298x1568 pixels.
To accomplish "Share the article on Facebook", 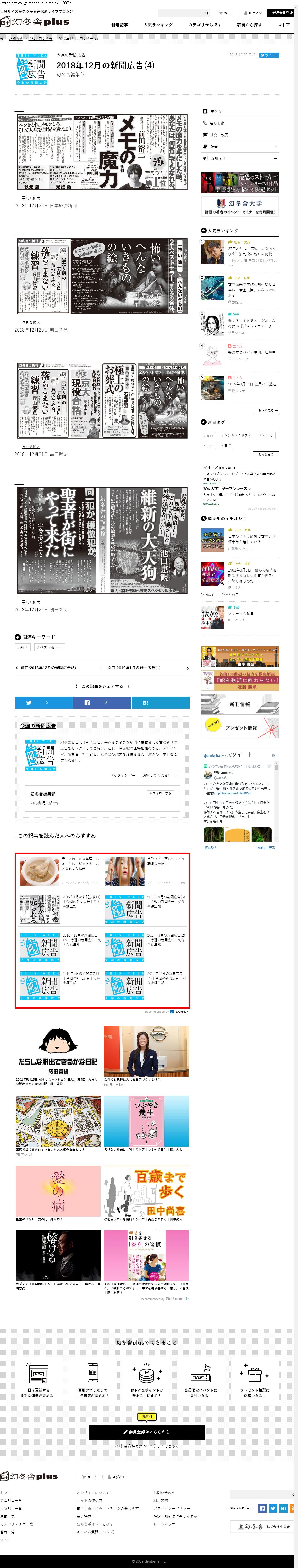I will click(102, 702).
